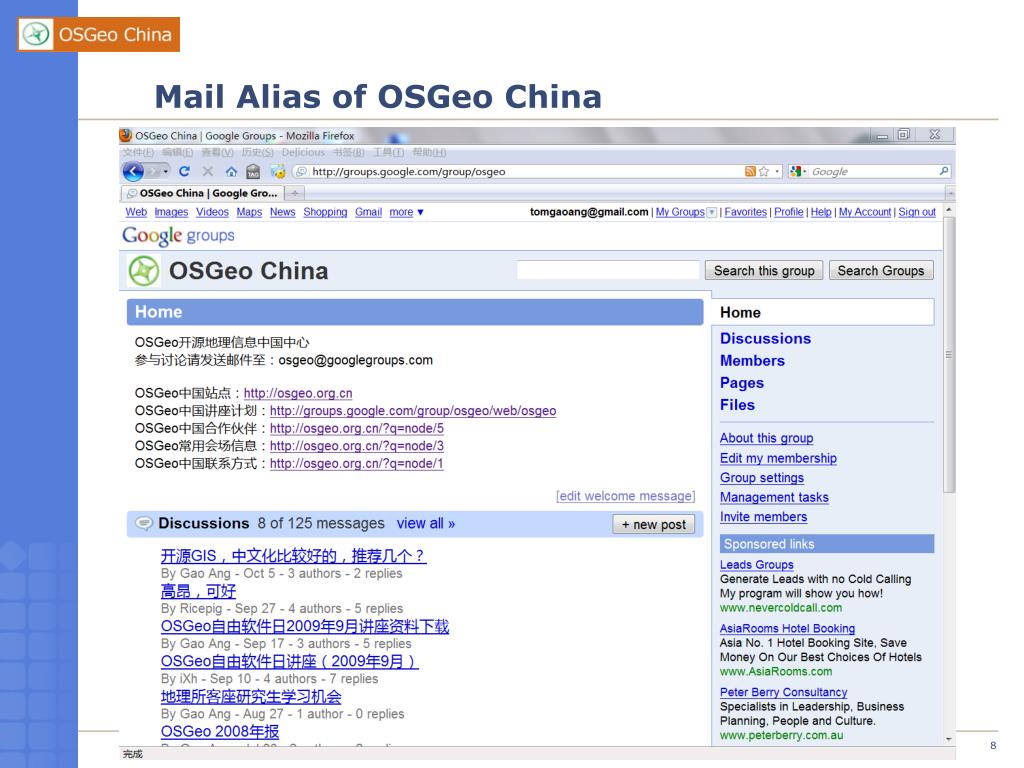Screen dimensions: 1024x768
Task: Click the group search text field
Action: (608, 270)
